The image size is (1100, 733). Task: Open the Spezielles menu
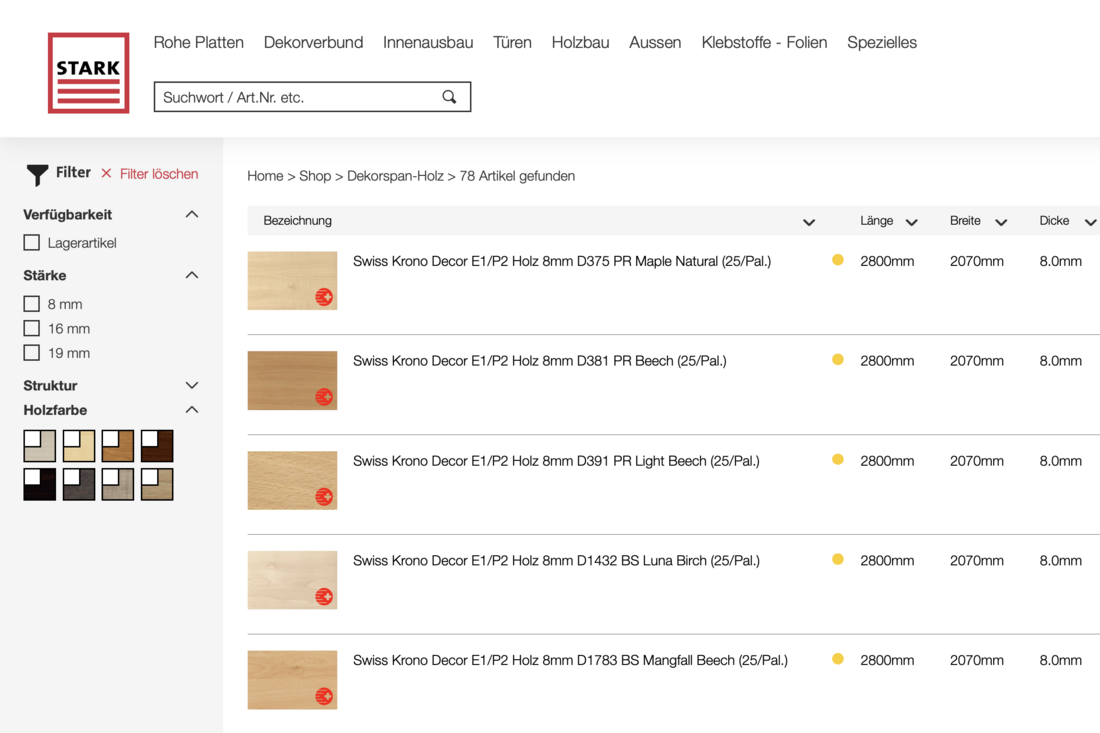[x=882, y=42]
